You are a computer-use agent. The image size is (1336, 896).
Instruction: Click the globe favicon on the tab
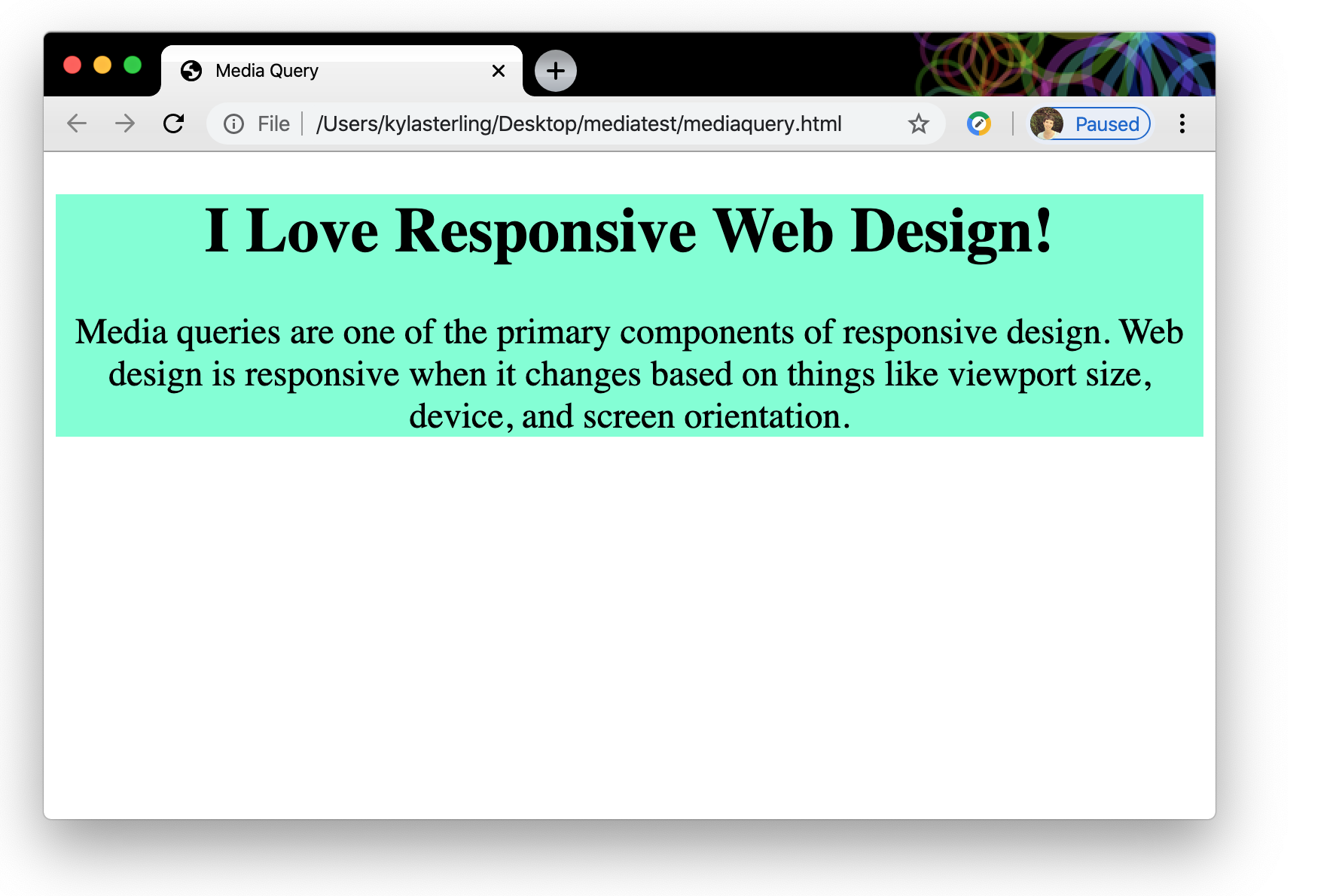(191, 70)
